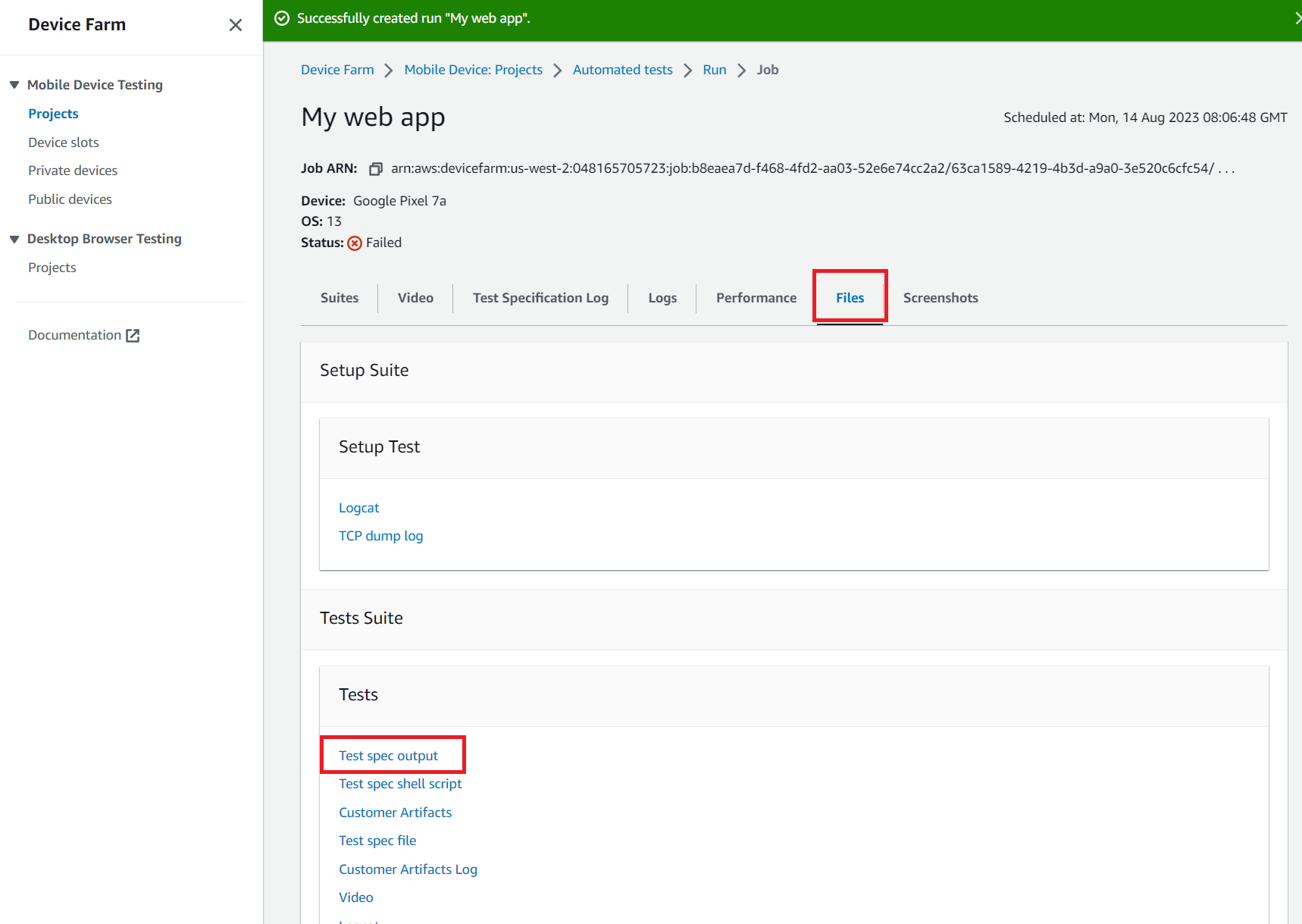The image size is (1302, 924).
Task: Go to Automated tests breadcrumb
Action: [622, 70]
